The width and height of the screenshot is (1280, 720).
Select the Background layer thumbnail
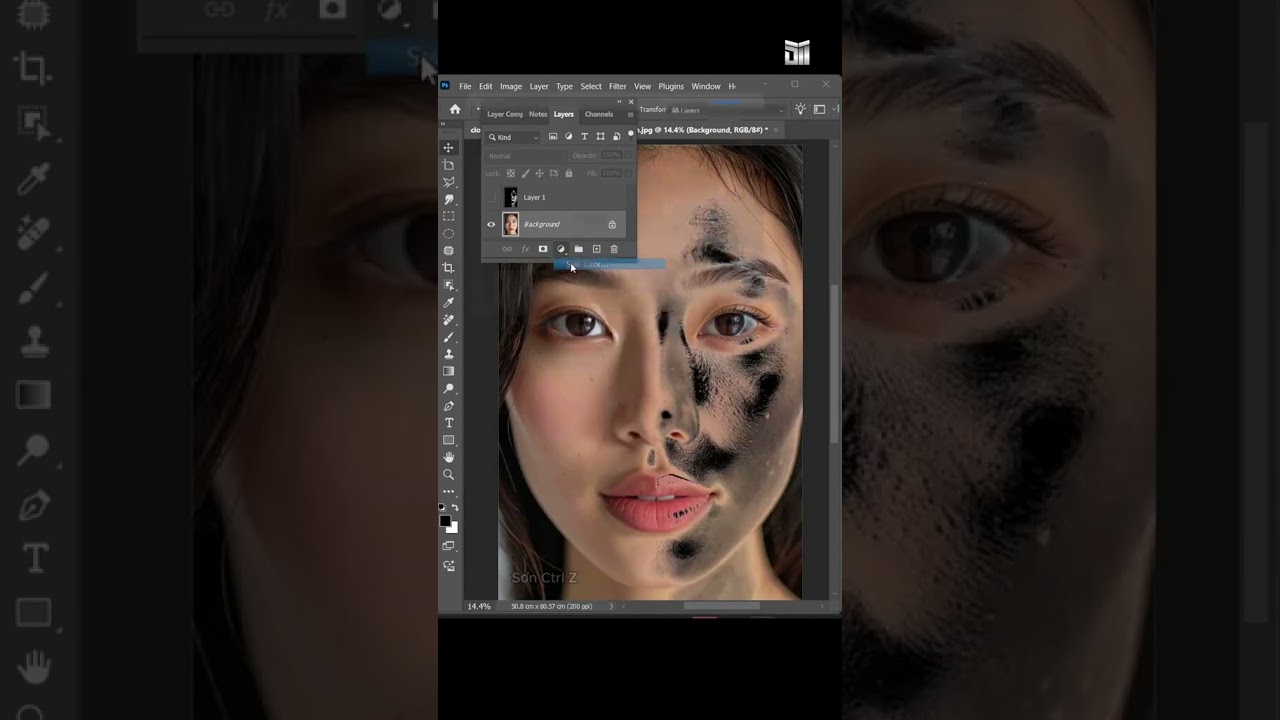(511, 224)
